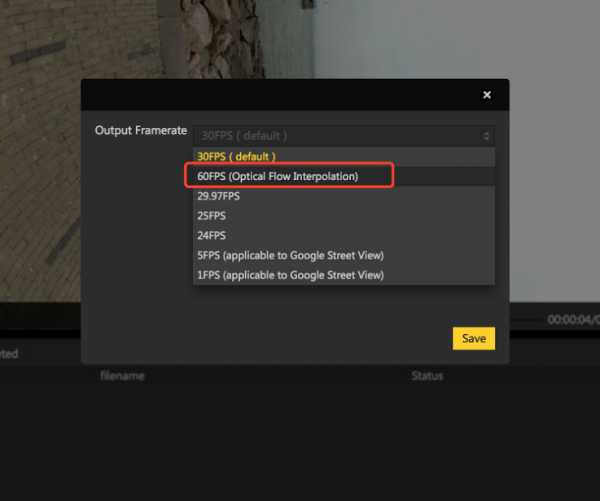Click the filename column header
Screen dimensions: 600x501
[x=122, y=377]
